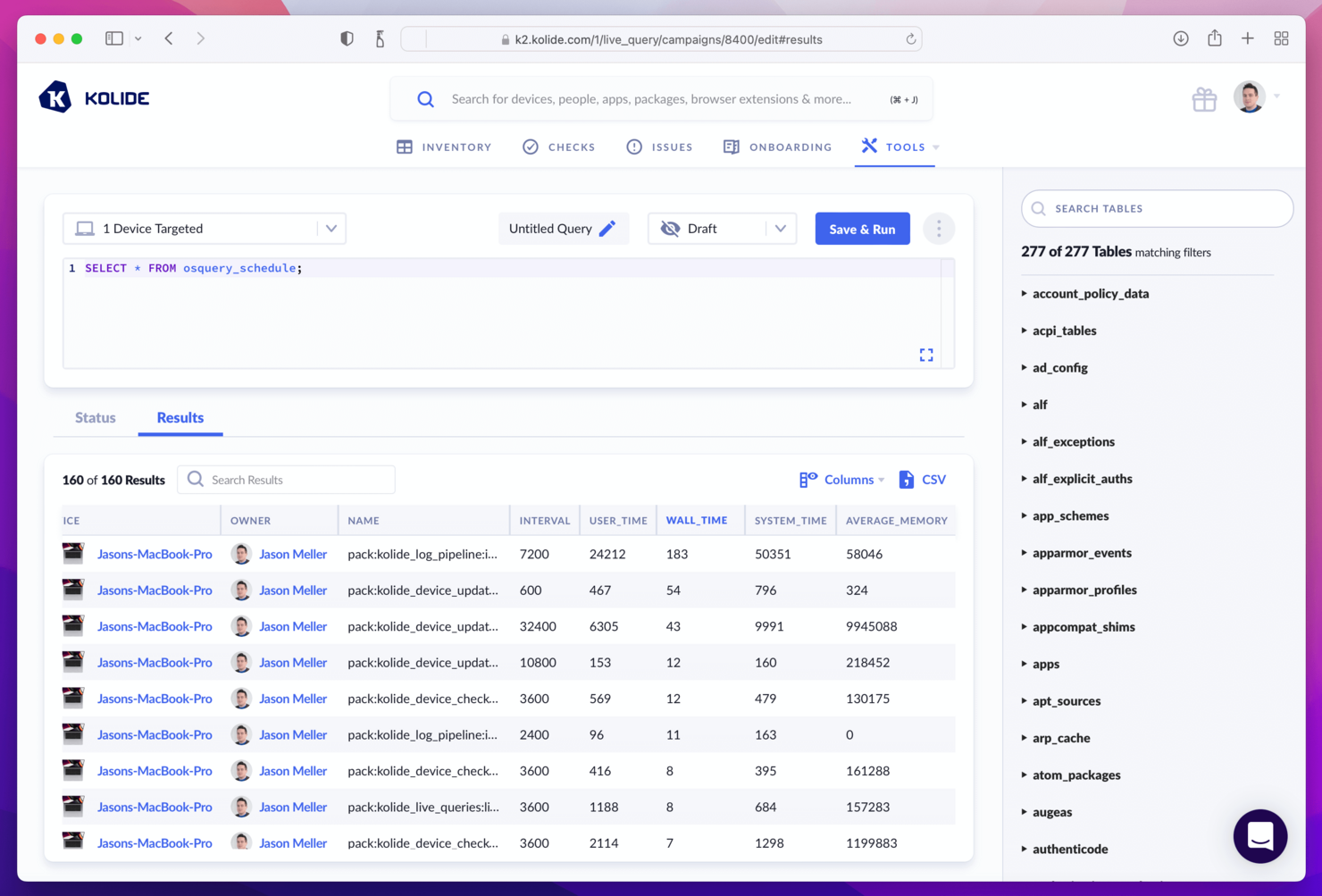
Task: Show Safari tab overview
Action: pos(1282,38)
